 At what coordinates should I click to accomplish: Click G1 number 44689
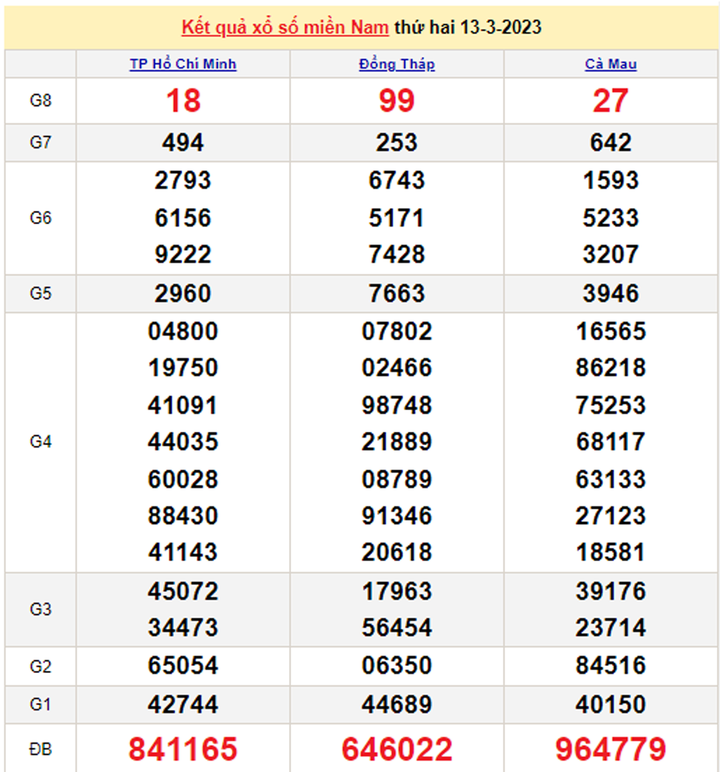(x=397, y=705)
